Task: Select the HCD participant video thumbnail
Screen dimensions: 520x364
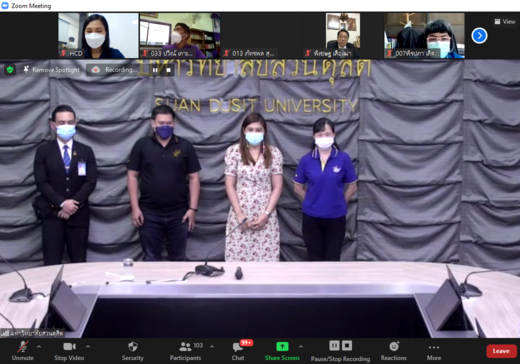Action: coord(98,35)
